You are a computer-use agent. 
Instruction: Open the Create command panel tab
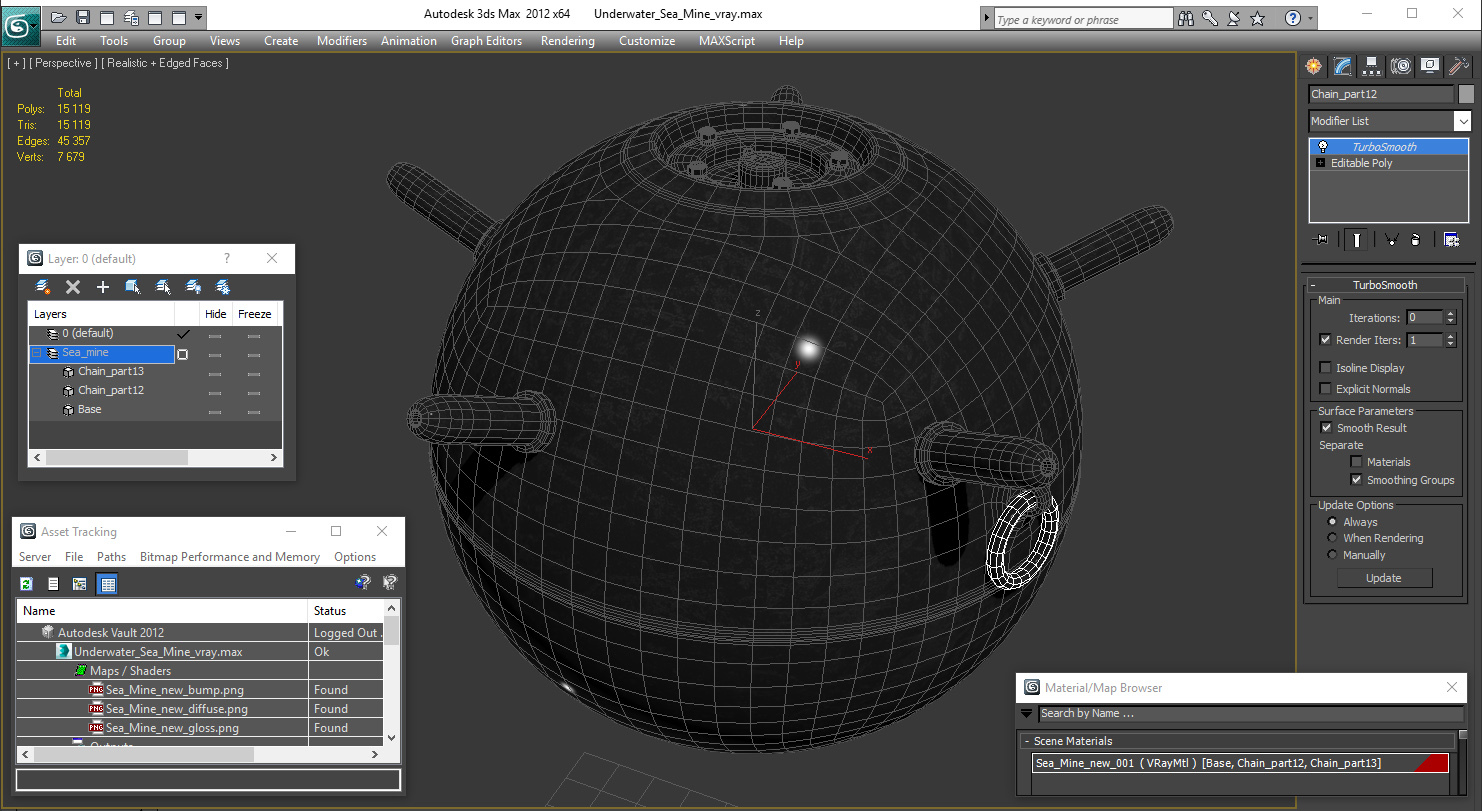point(1313,66)
